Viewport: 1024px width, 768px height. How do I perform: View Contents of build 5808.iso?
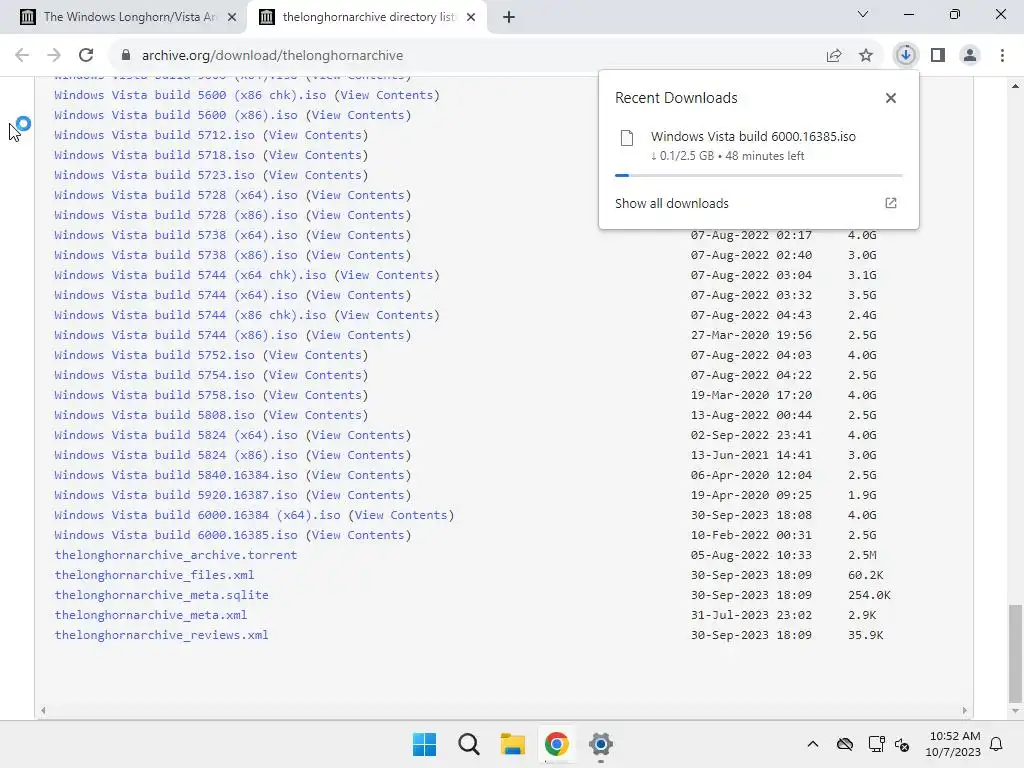(315, 415)
